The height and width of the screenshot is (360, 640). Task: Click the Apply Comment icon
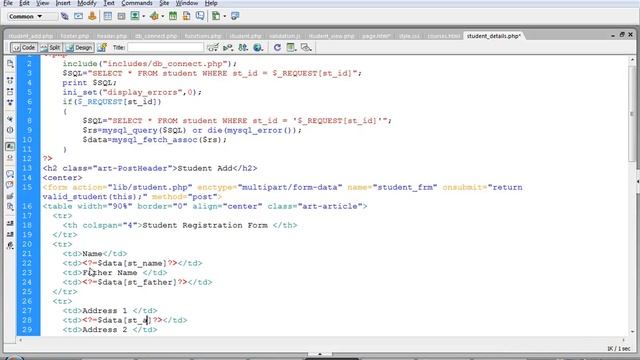[10, 174]
